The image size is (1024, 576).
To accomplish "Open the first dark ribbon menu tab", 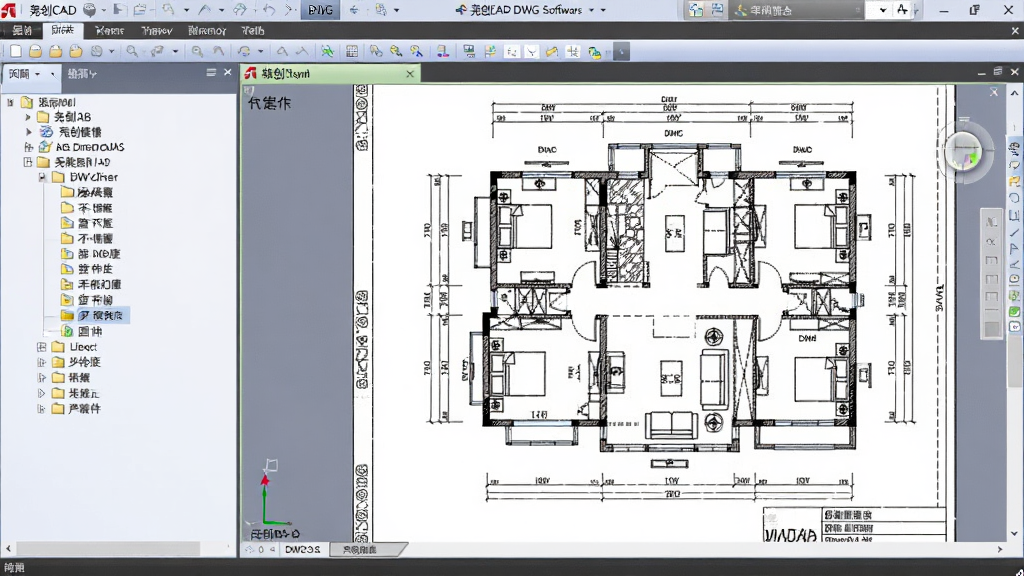I will tap(22, 30).
